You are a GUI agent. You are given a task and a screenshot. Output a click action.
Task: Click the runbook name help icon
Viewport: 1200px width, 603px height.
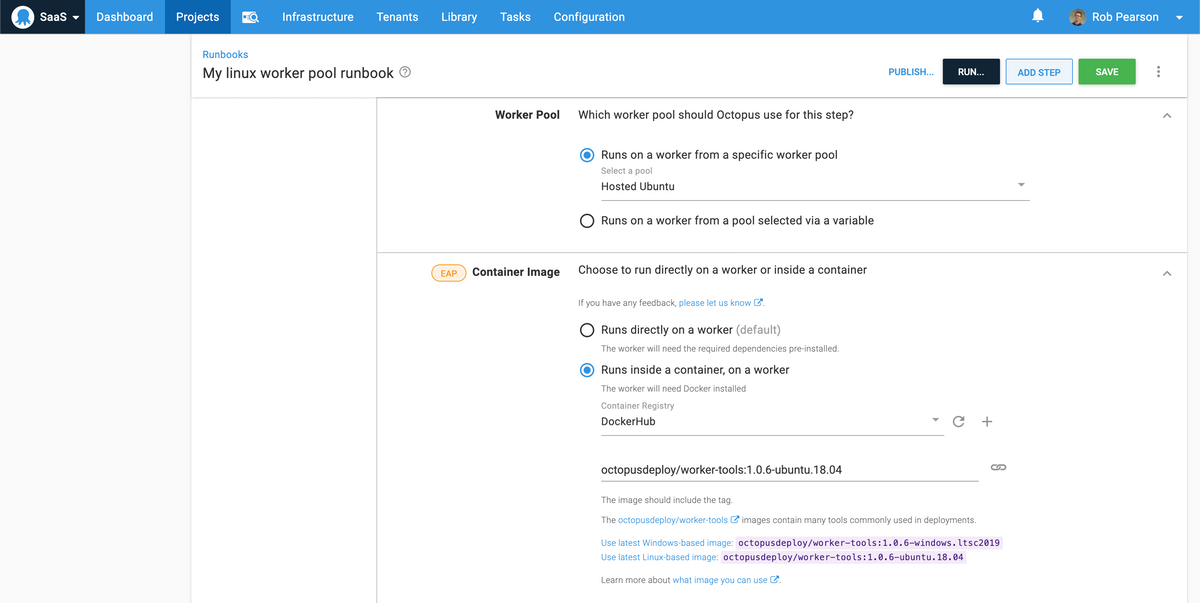(x=405, y=72)
